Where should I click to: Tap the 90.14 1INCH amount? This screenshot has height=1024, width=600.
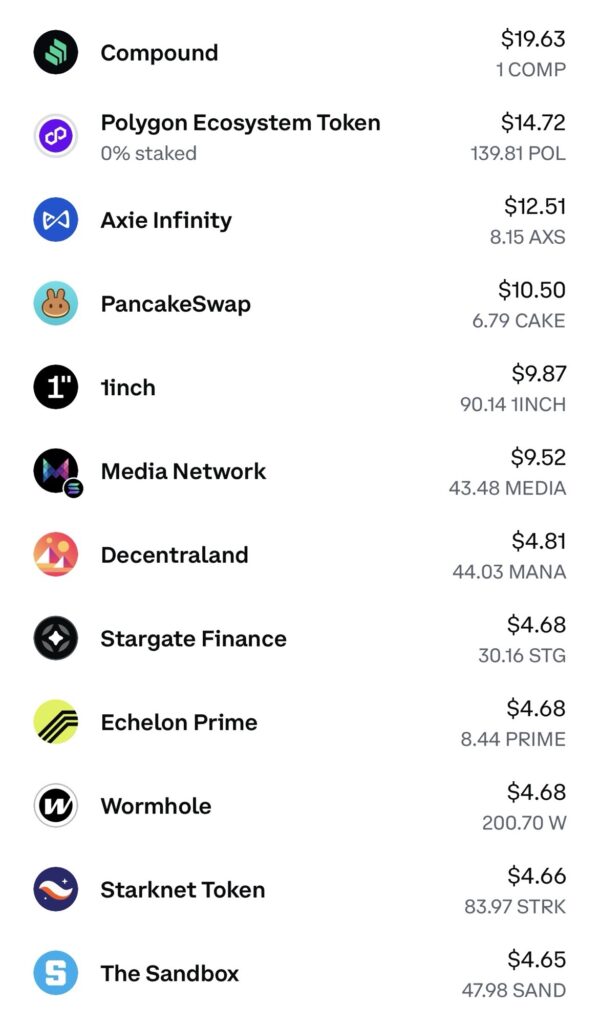click(x=513, y=405)
